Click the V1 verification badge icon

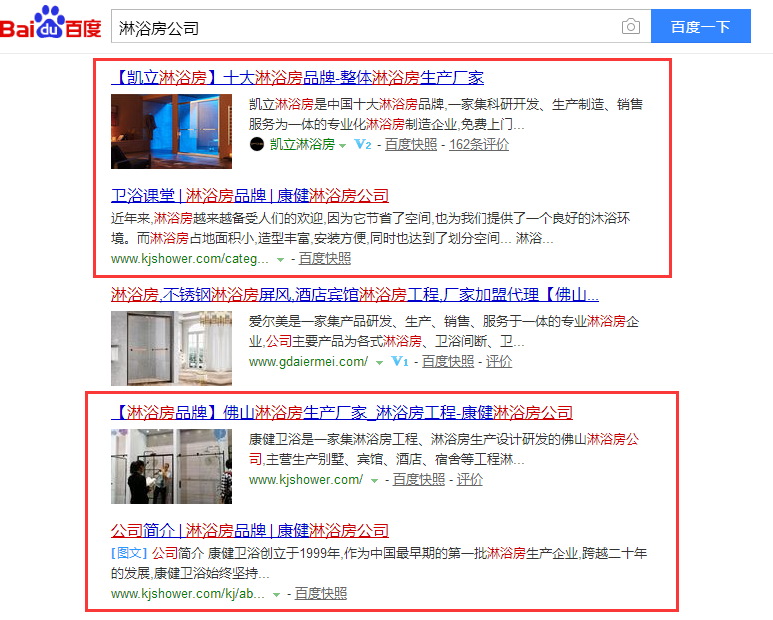tap(400, 361)
